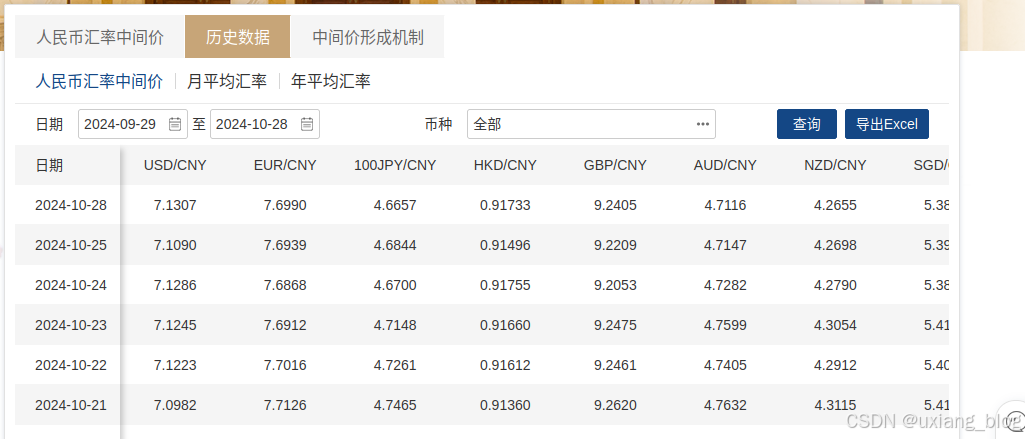Click the USD/CNY column header

tap(175, 165)
